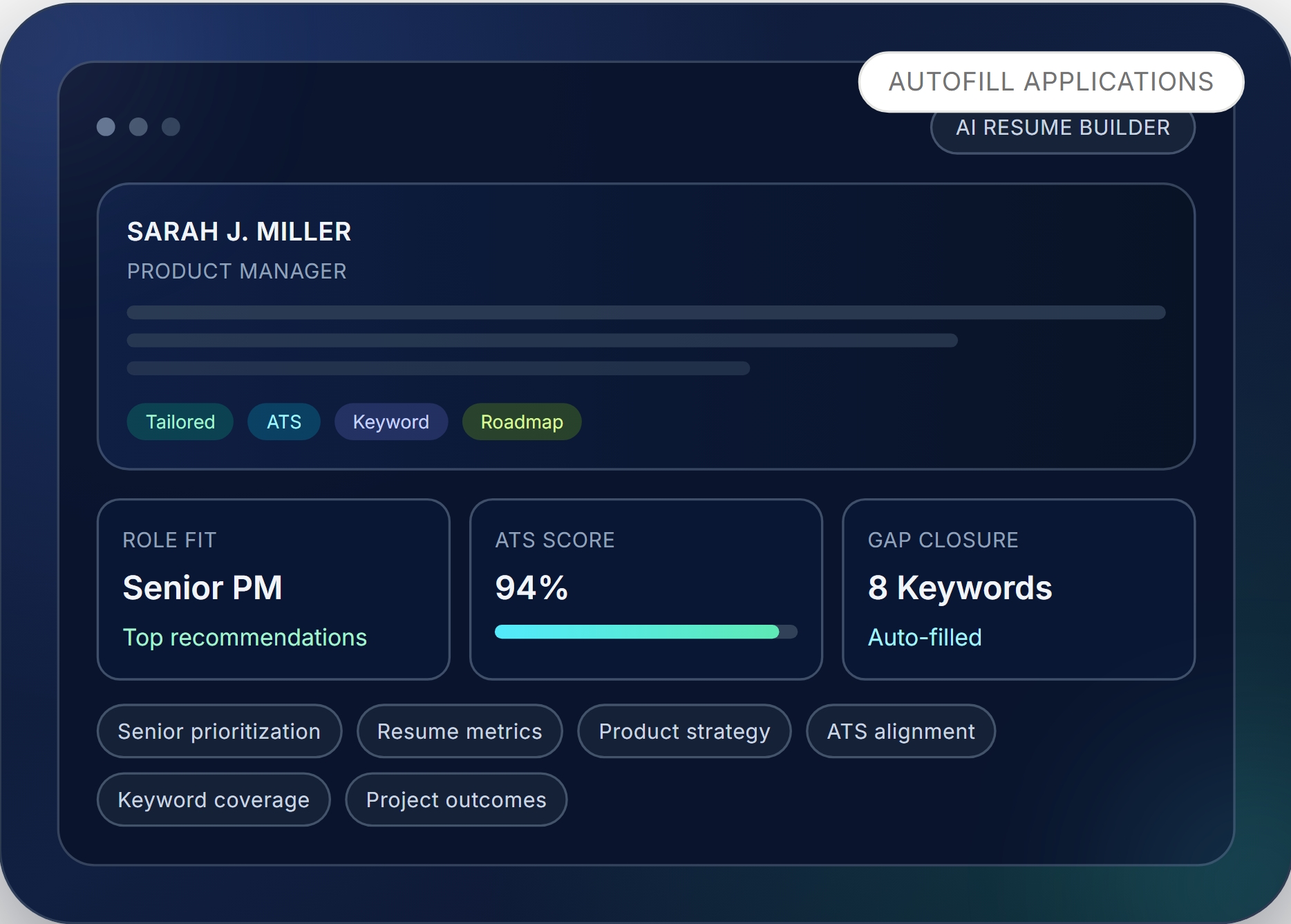Open the AI RESUME BUILDER
The image size is (1291, 924).
[x=1062, y=128]
